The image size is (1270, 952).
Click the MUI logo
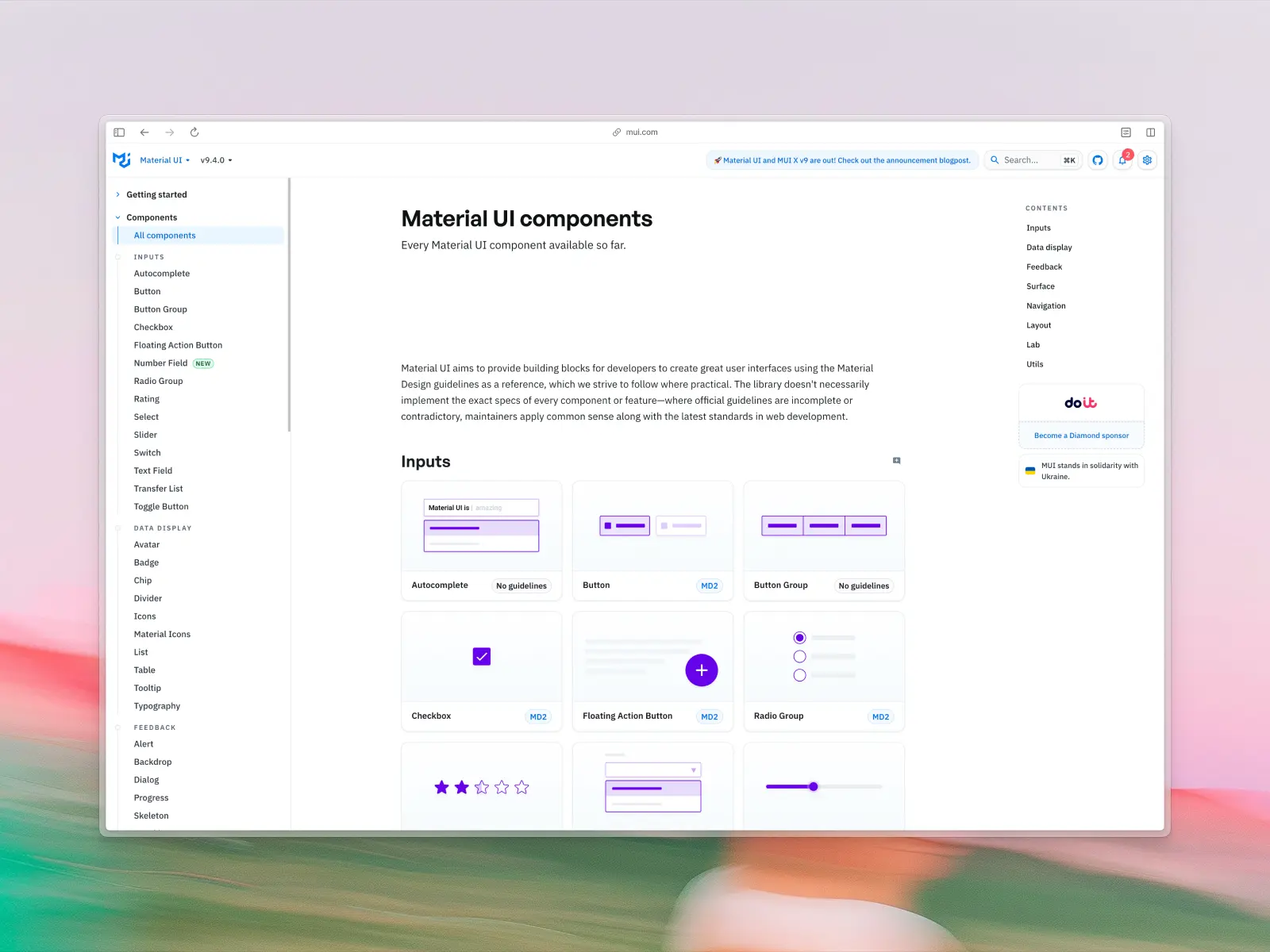coord(121,160)
